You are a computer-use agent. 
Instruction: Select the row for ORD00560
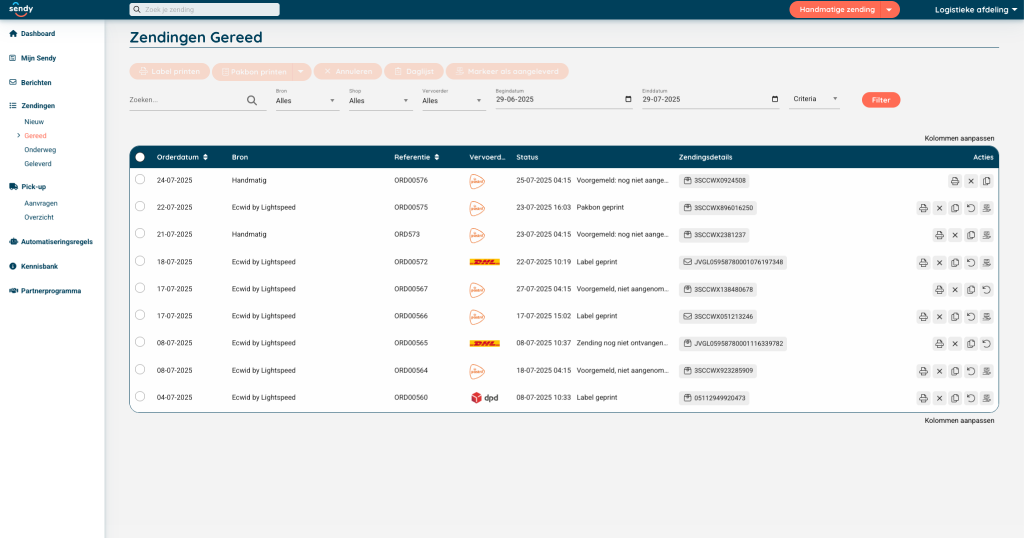click(140, 396)
